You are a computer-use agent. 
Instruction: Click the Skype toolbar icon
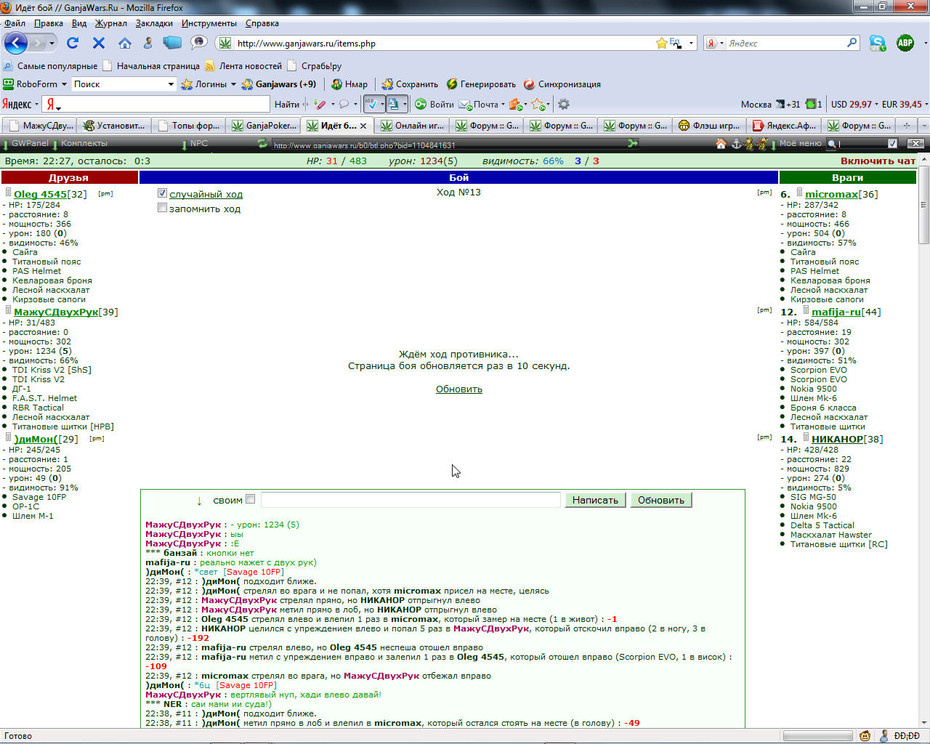tap(877, 43)
